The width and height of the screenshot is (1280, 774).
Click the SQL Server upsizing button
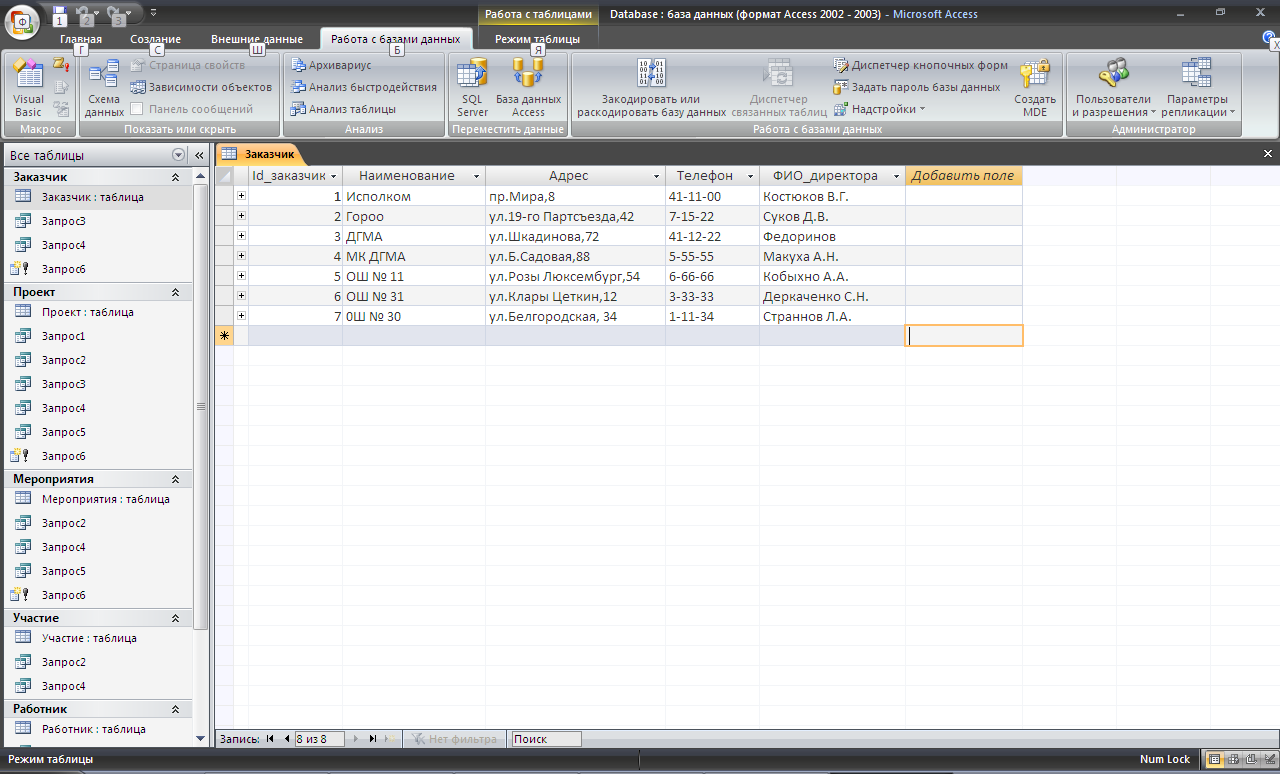pyautogui.click(x=472, y=88)
